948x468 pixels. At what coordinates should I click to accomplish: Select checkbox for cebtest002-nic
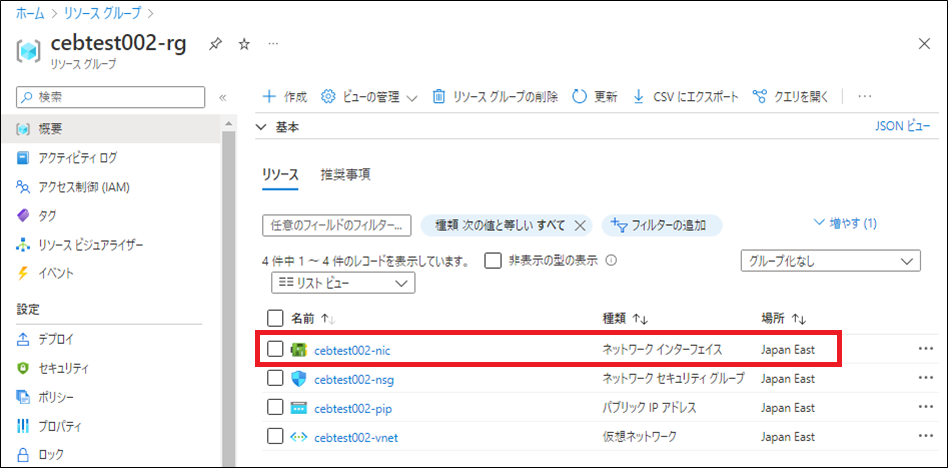275,349
